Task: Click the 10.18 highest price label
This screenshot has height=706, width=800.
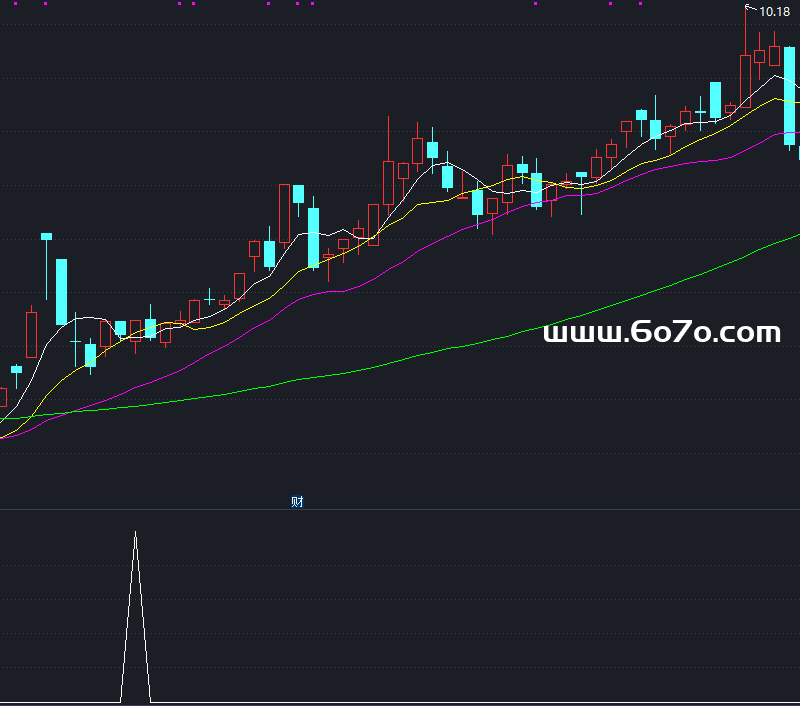Action: tap(774, 12)
